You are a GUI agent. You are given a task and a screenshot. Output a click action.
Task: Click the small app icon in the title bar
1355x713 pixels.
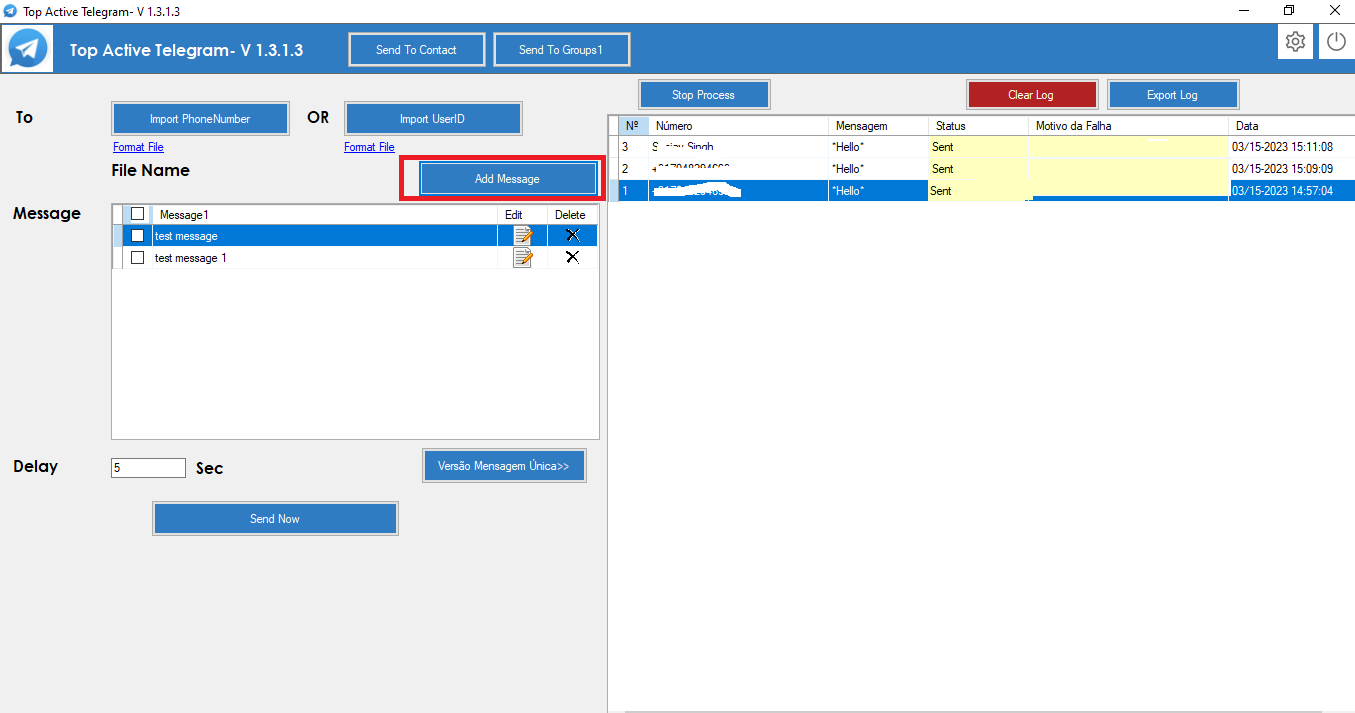point(10,11)
